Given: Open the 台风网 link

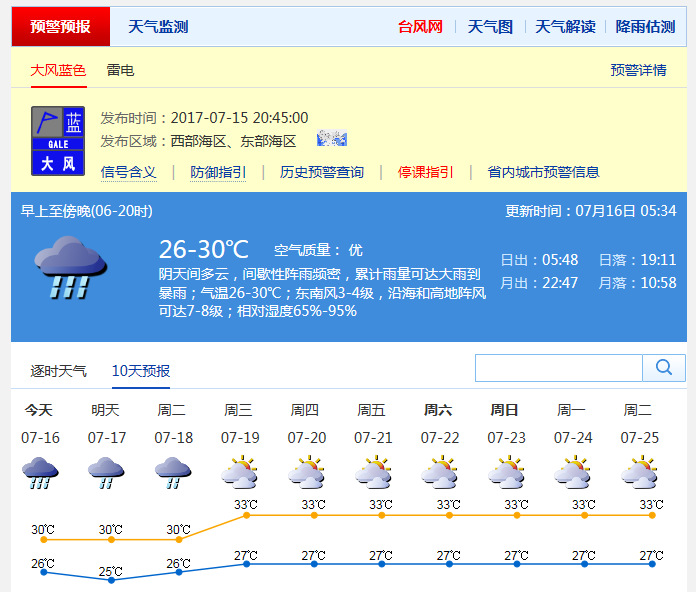Looking at the screenshot, I should (420, 27).
